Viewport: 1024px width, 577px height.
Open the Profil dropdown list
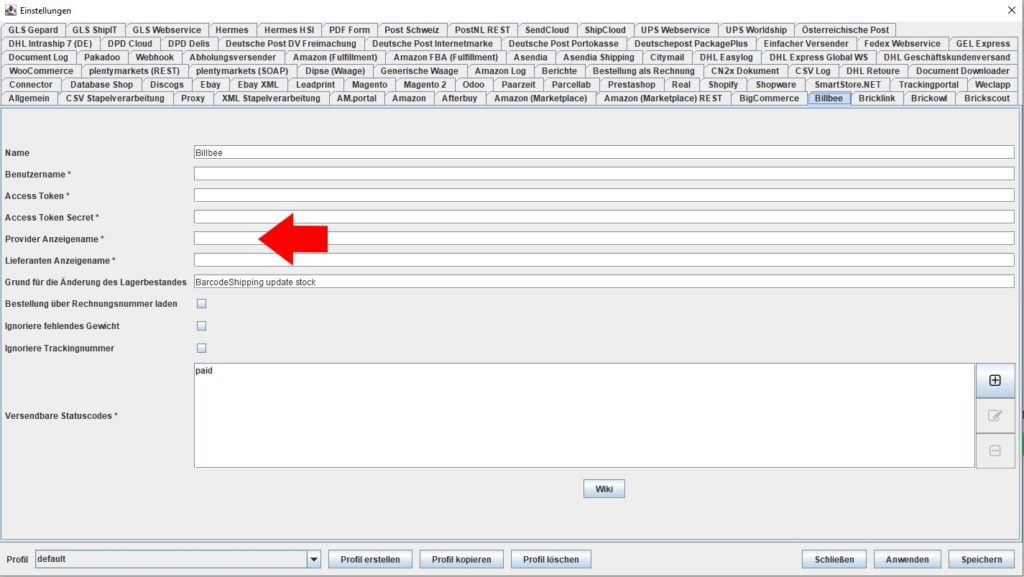coord(313,559)
